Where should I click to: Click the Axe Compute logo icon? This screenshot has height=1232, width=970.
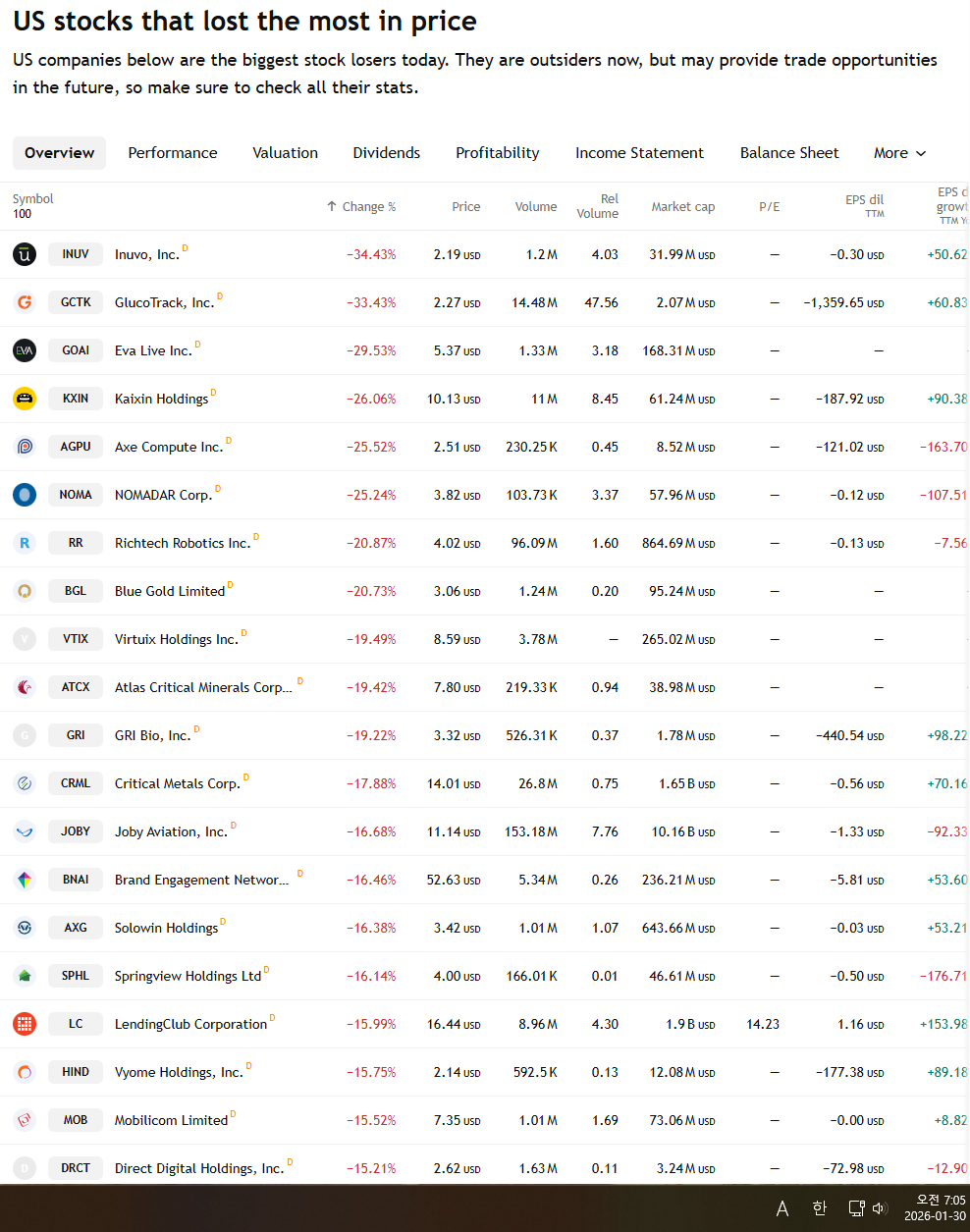point(25,447)
